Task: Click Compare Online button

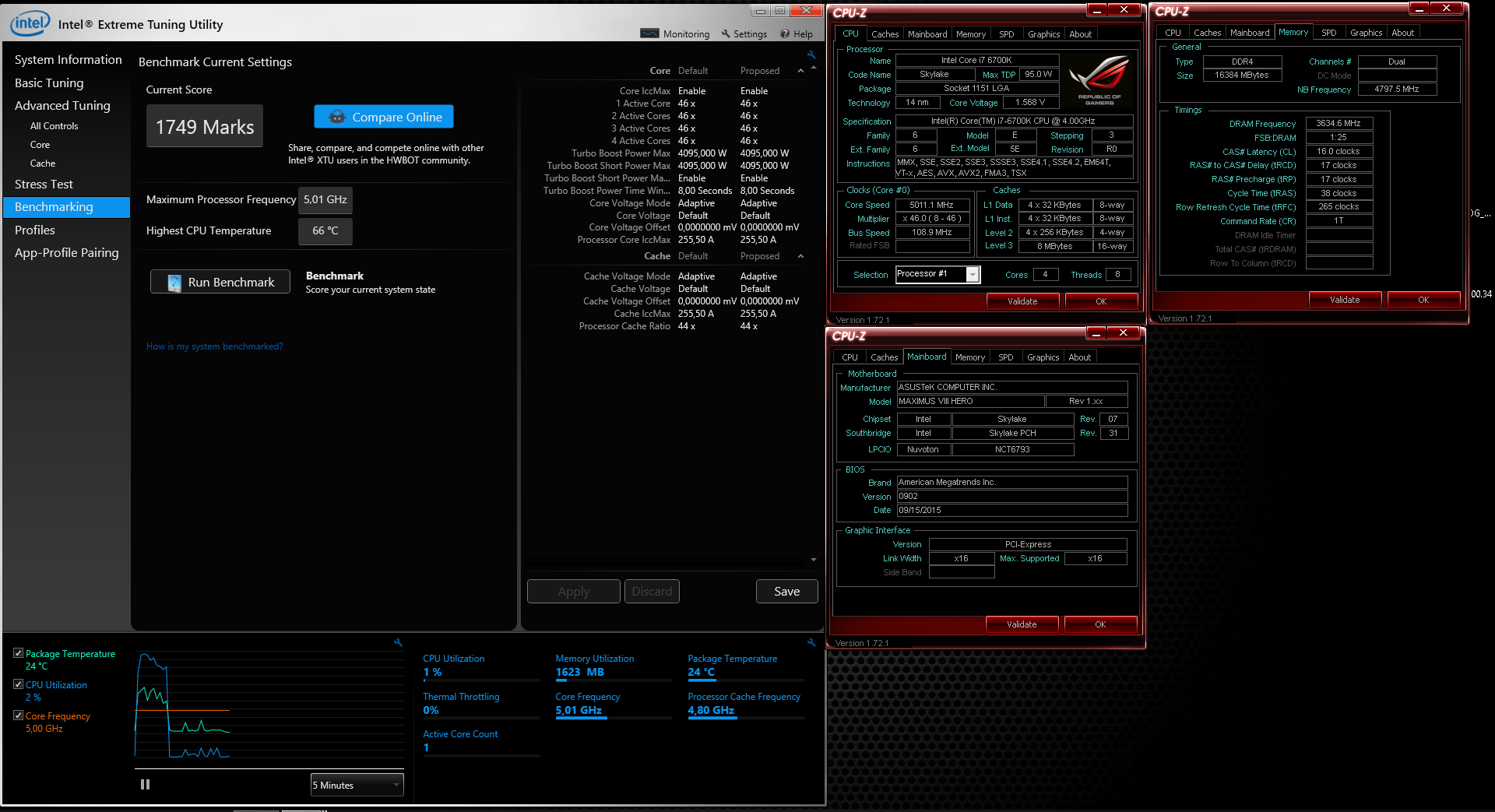Action: (384, 117)
